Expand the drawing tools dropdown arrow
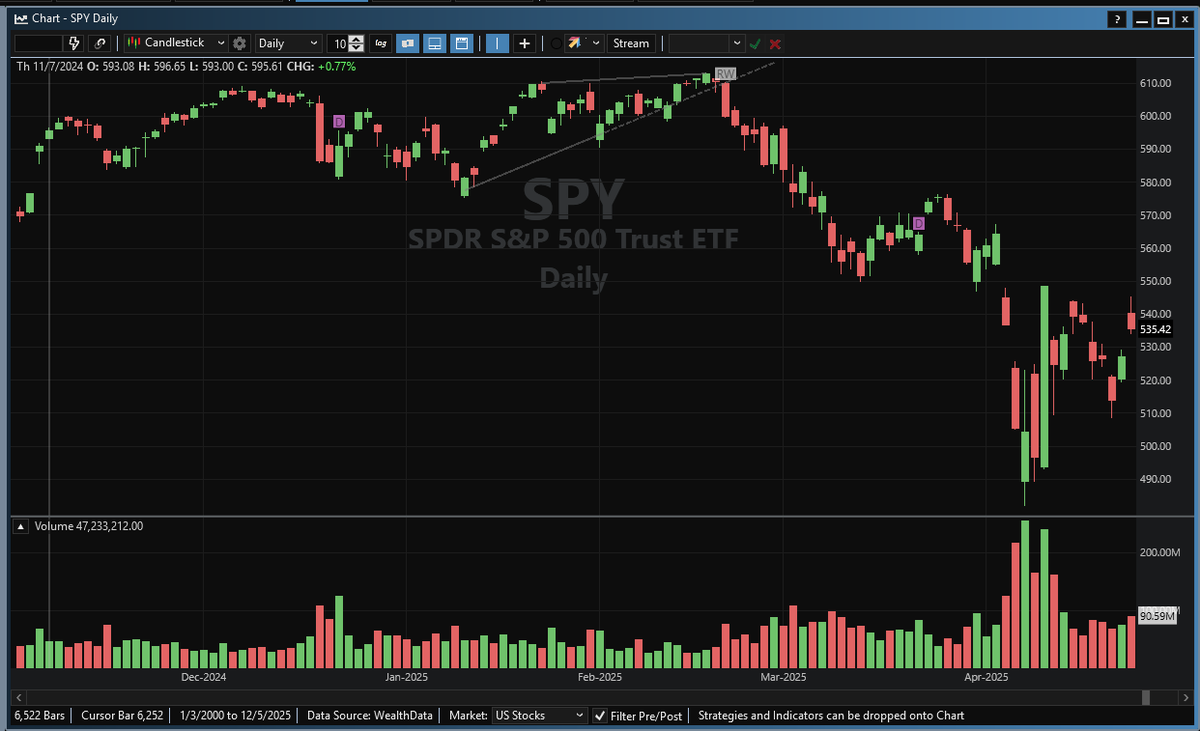The height and width of the screenshot is (731, 1200). tap(596, 43)
